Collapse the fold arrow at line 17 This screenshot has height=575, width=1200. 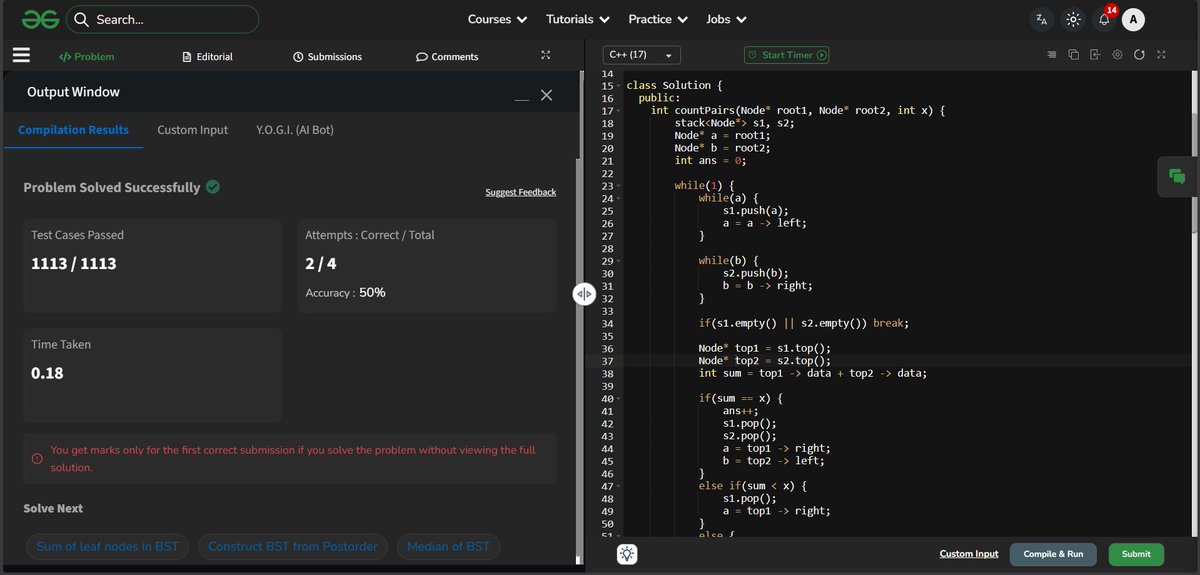point(618,111)
